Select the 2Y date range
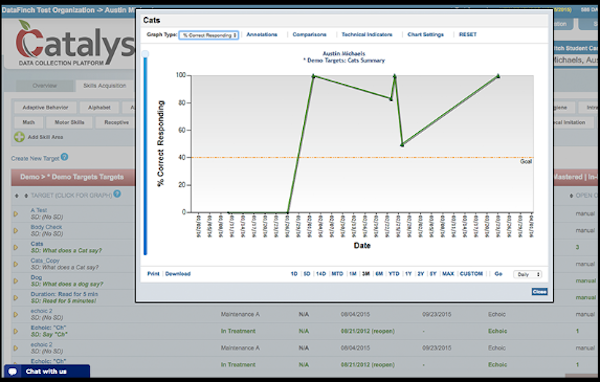The height and width of the screenshot is (382, 600). coord(421,274)
